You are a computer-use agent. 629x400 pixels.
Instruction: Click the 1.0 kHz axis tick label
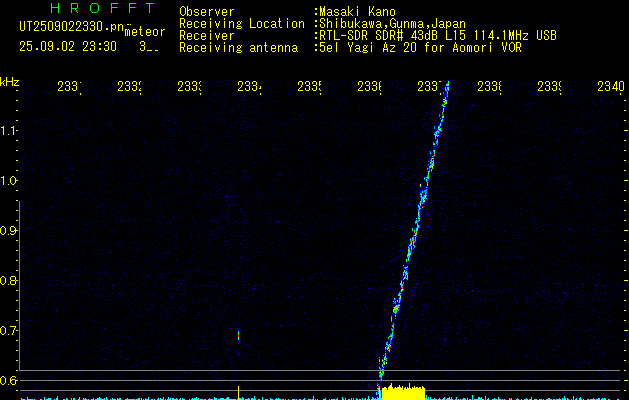(8, 181)
